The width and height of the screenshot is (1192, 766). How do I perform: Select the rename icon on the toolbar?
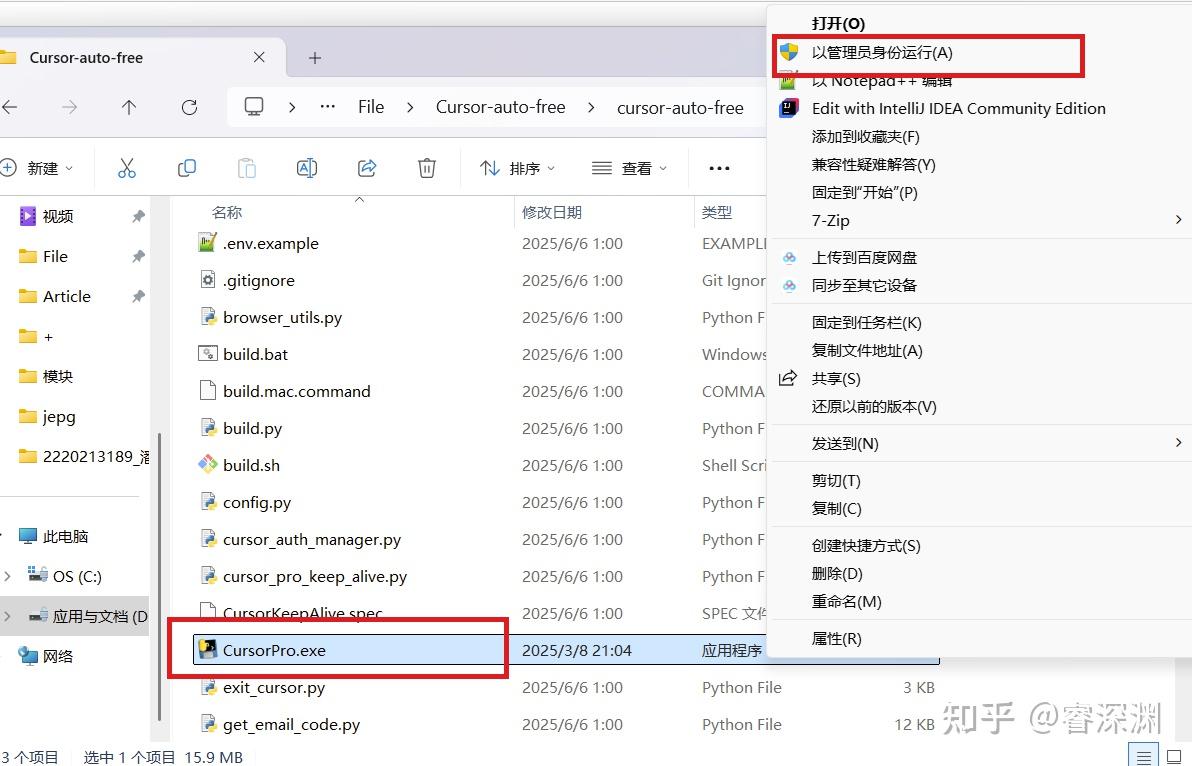306,168
